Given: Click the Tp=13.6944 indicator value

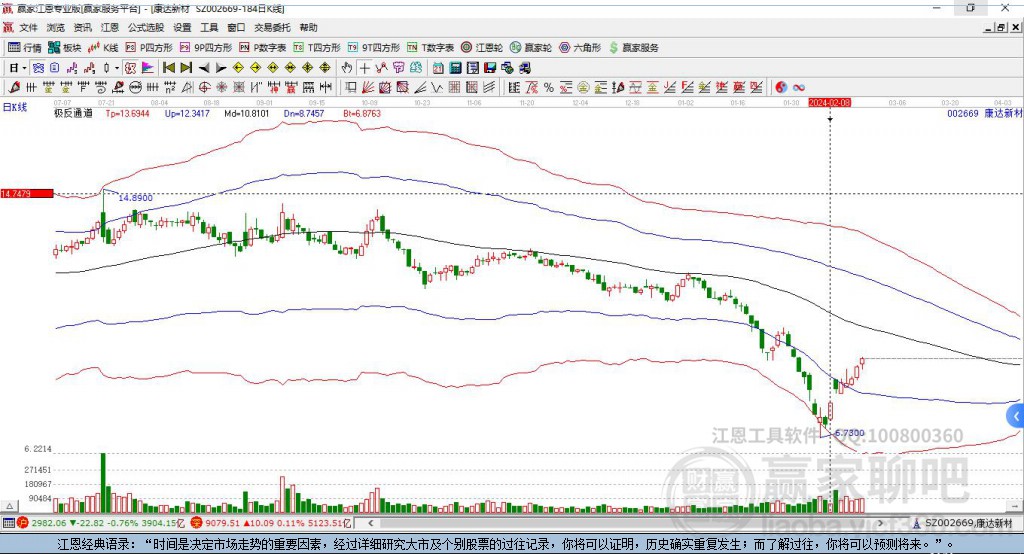Looking at the screenshot, I should 127,114.
